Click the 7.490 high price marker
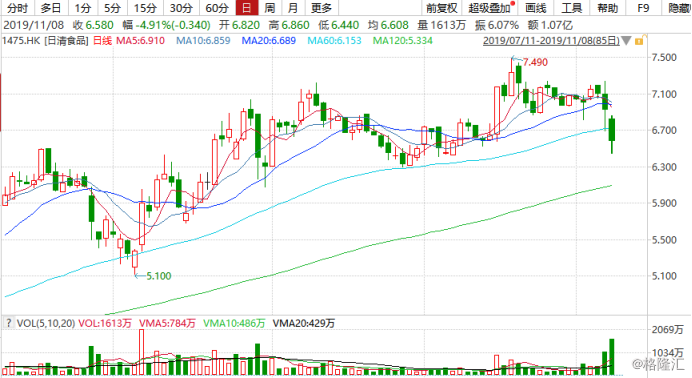 click(535, 62)
